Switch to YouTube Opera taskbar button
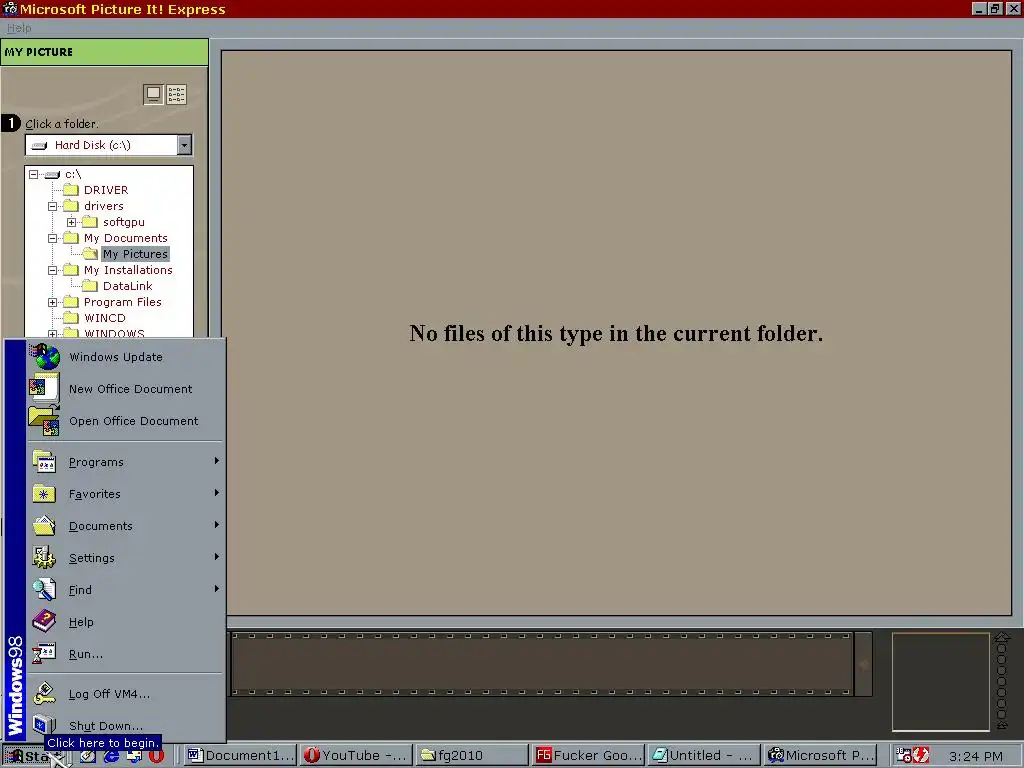 pos(357,756)
